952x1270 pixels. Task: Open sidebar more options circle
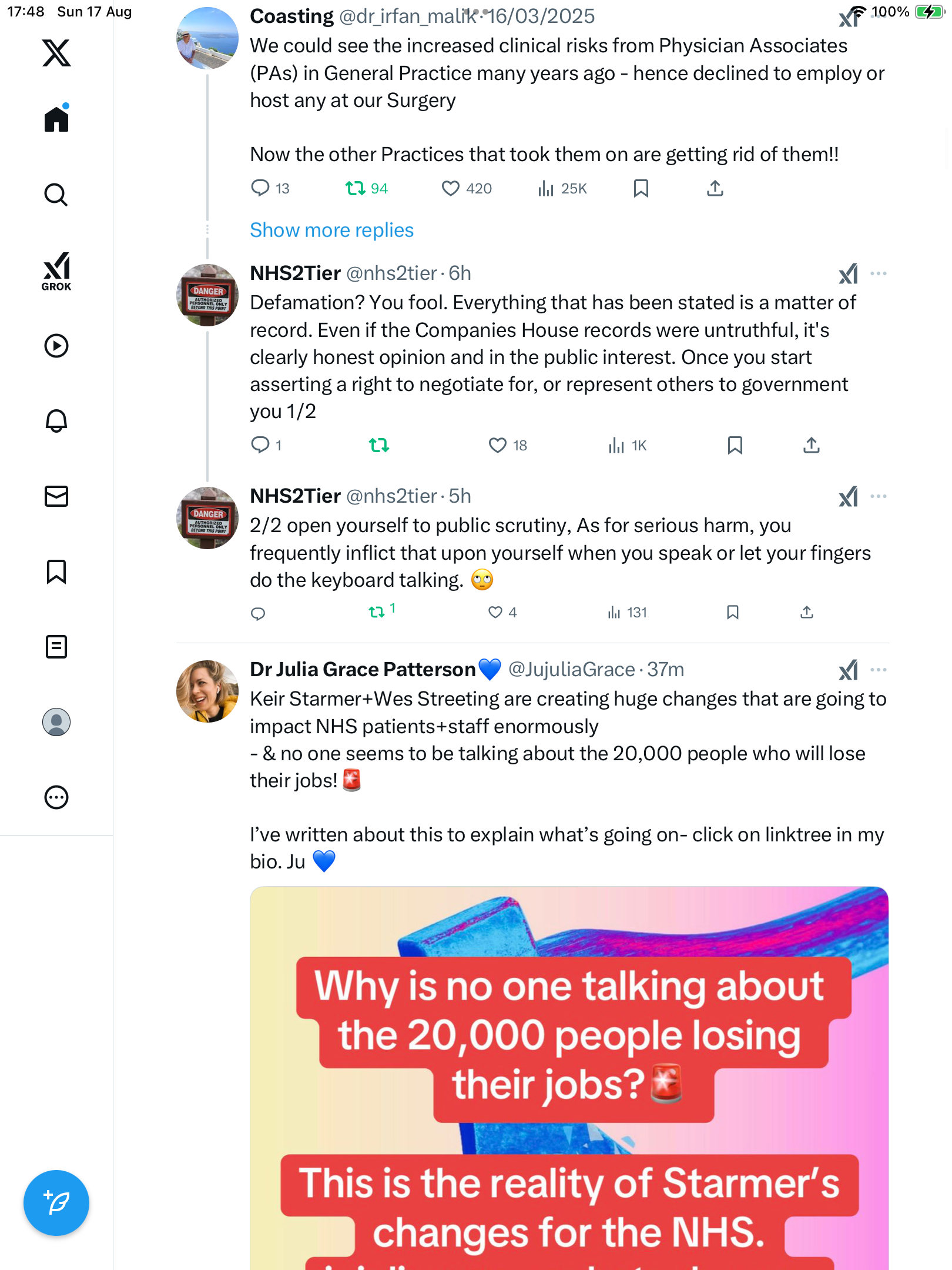point(56,797)
